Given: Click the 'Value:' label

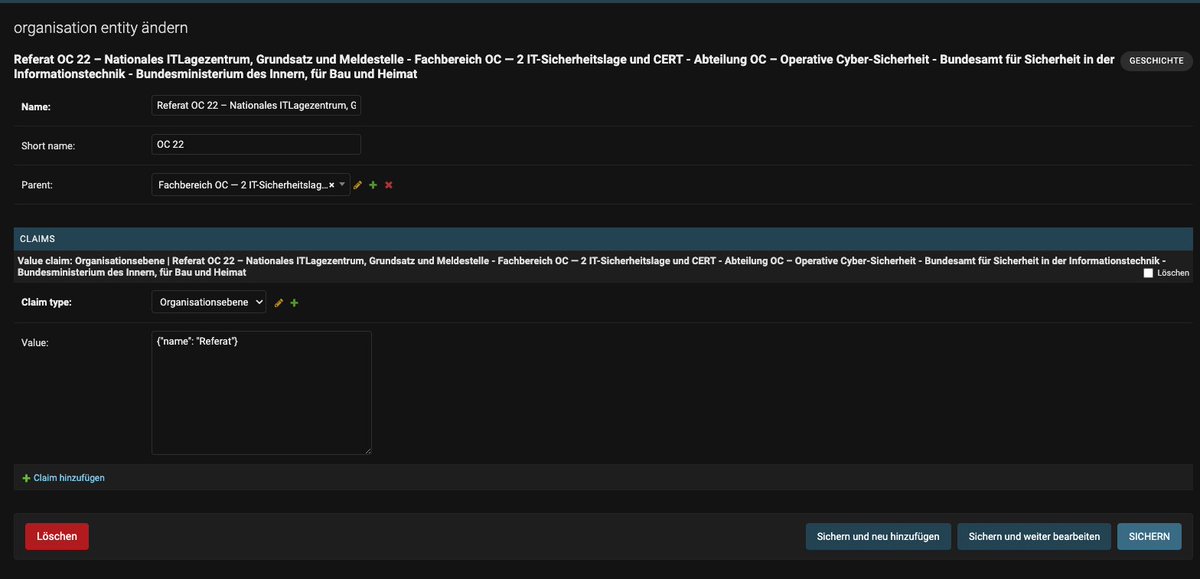Looking at the screenshot, I should 35,342.
